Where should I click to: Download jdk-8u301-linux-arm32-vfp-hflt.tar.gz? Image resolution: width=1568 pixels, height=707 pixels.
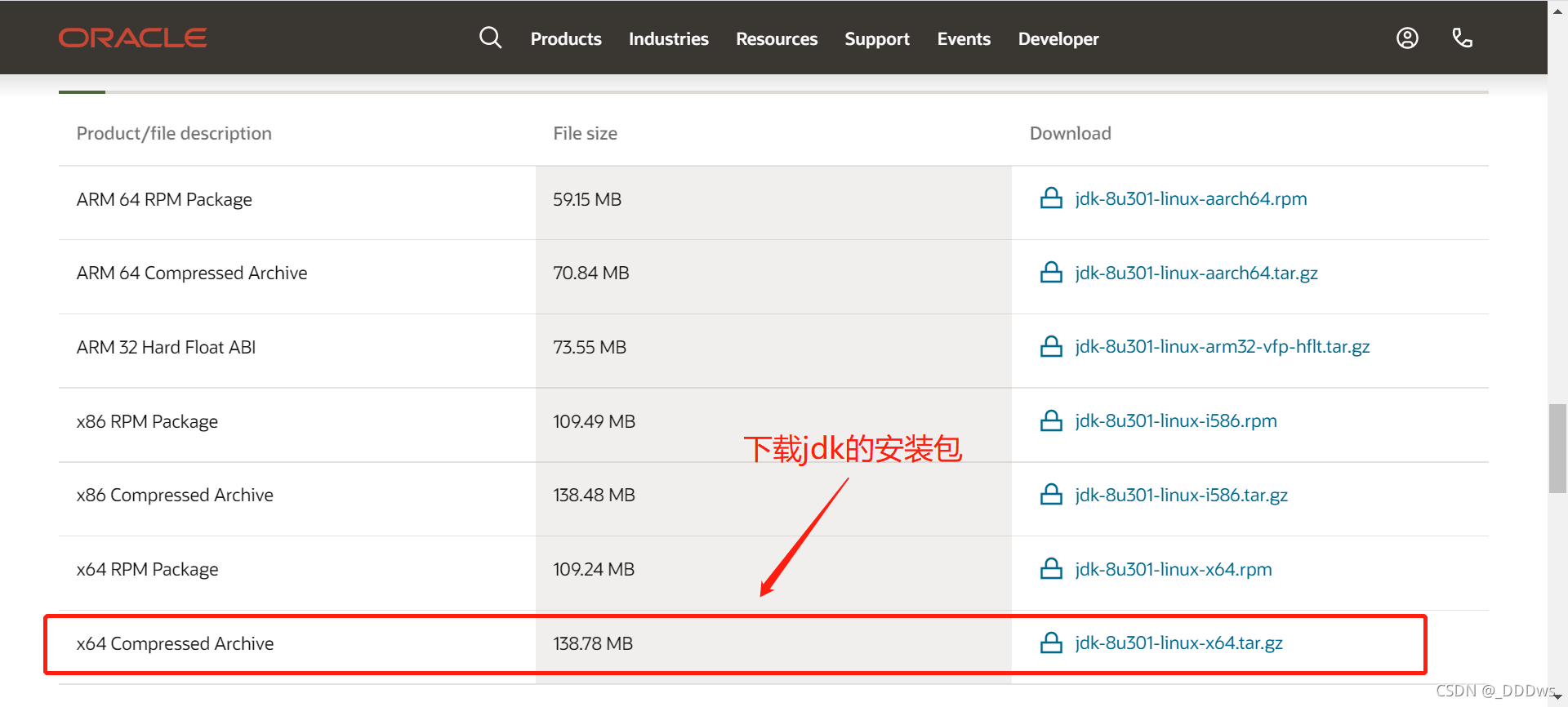(1223, 347)
